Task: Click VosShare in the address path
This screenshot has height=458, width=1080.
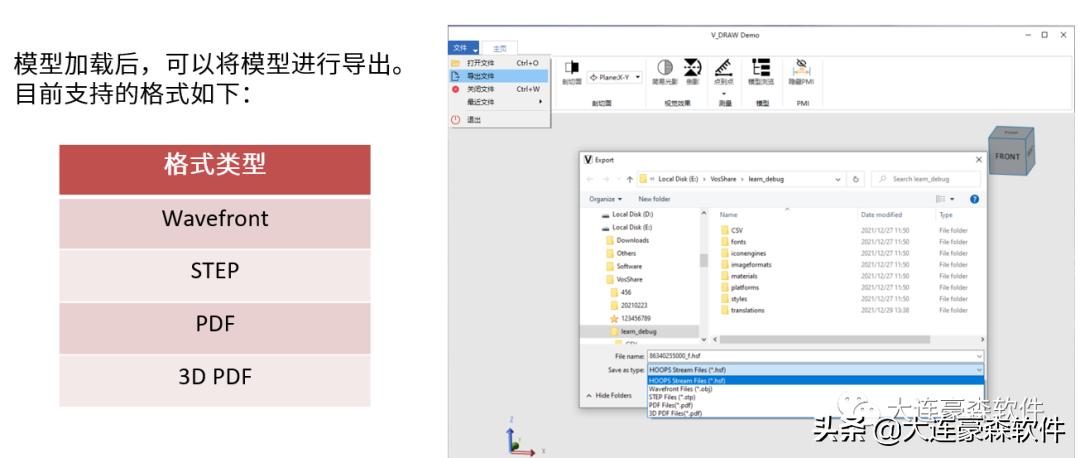Action: (x=721, y=179)
